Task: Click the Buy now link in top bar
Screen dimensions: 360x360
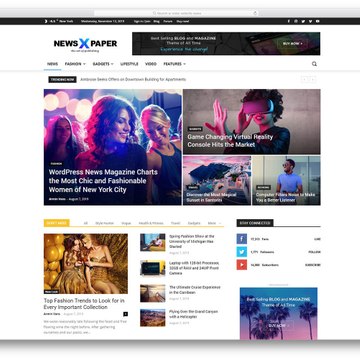Action: pos(183,21)
